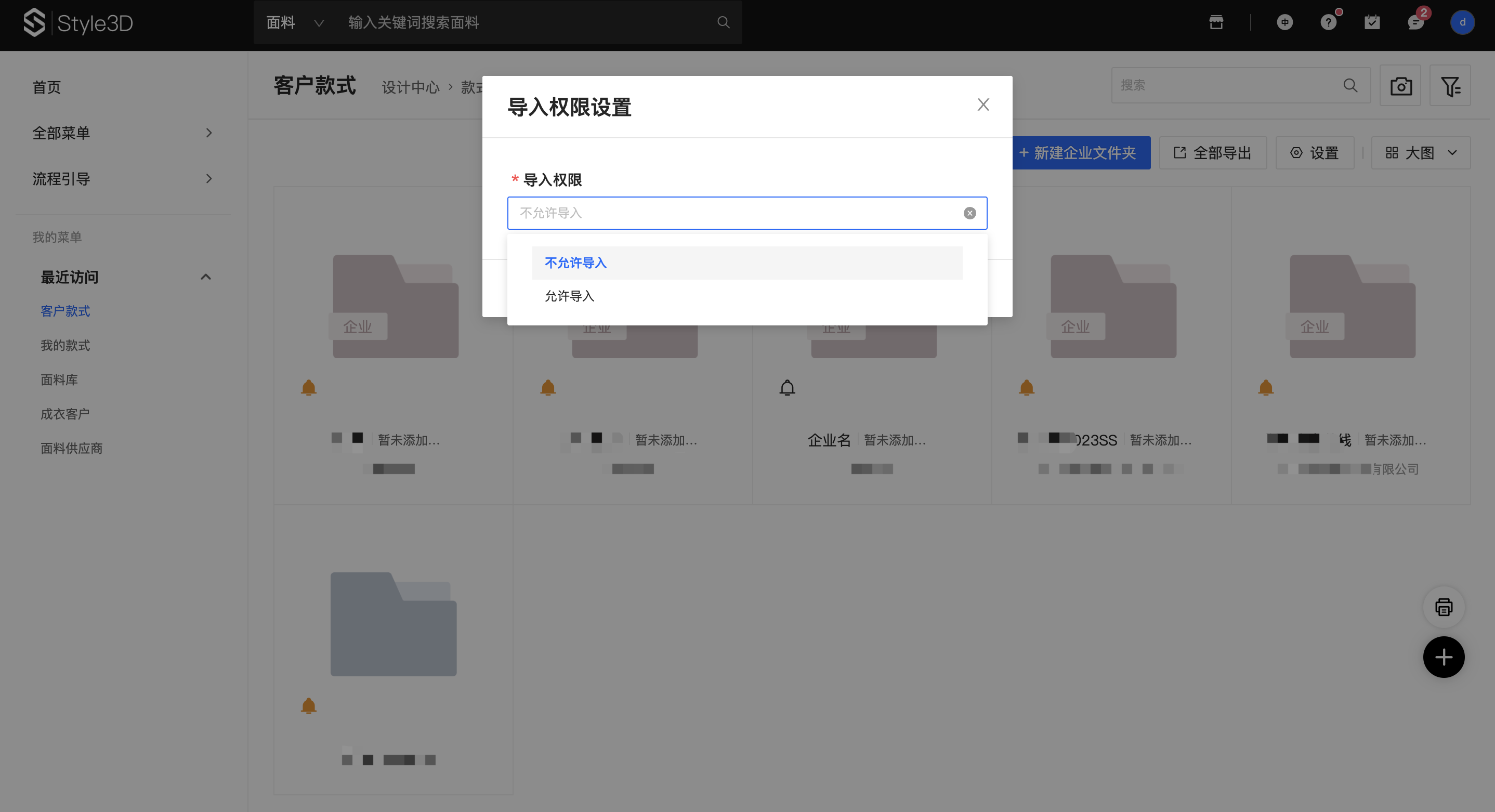Viewport: 1495px width, 812px height.
Task: Click the 全部导出 button
Action: tap(1212, 153)
